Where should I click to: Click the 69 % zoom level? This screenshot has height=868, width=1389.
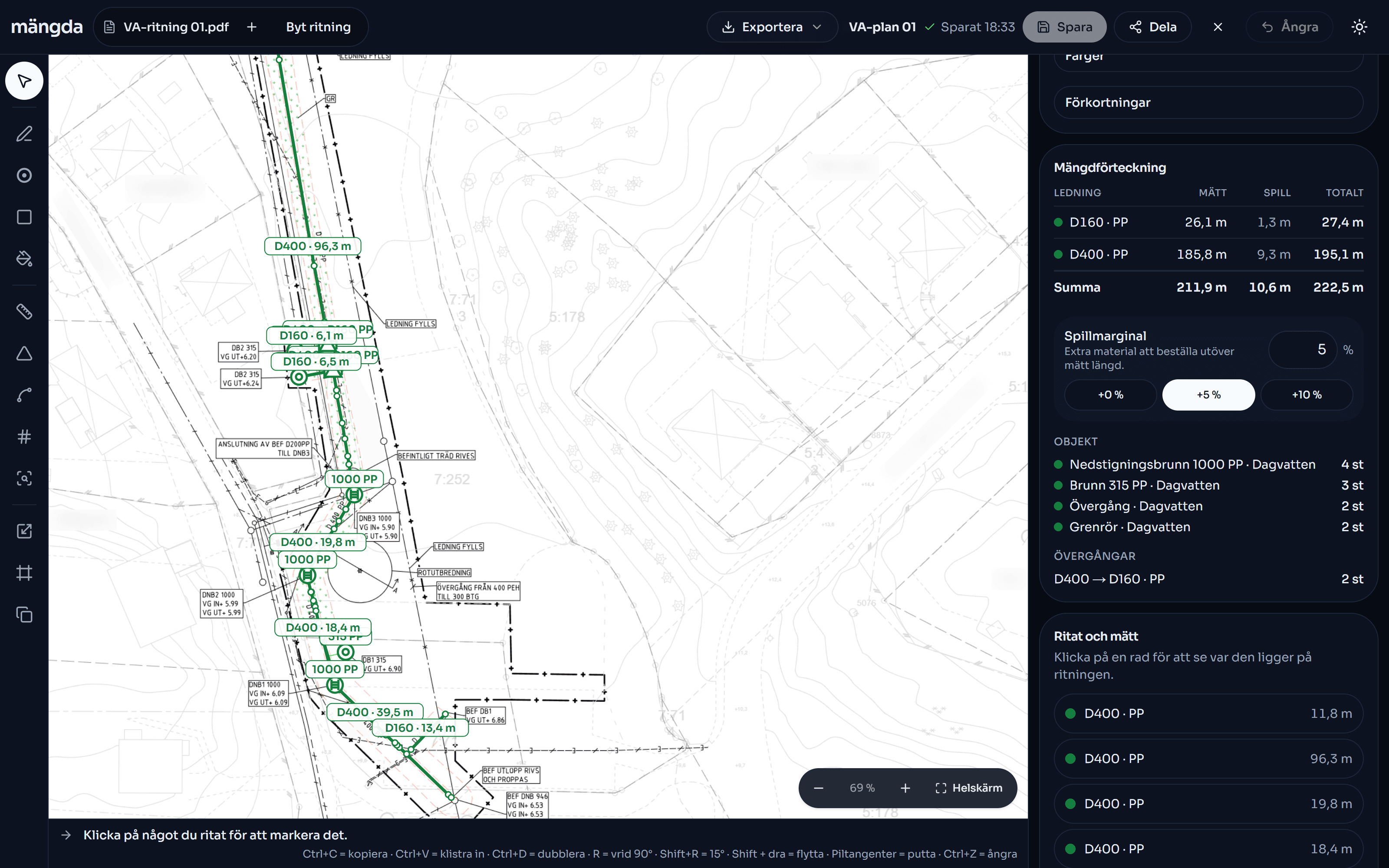click(862, 788)
